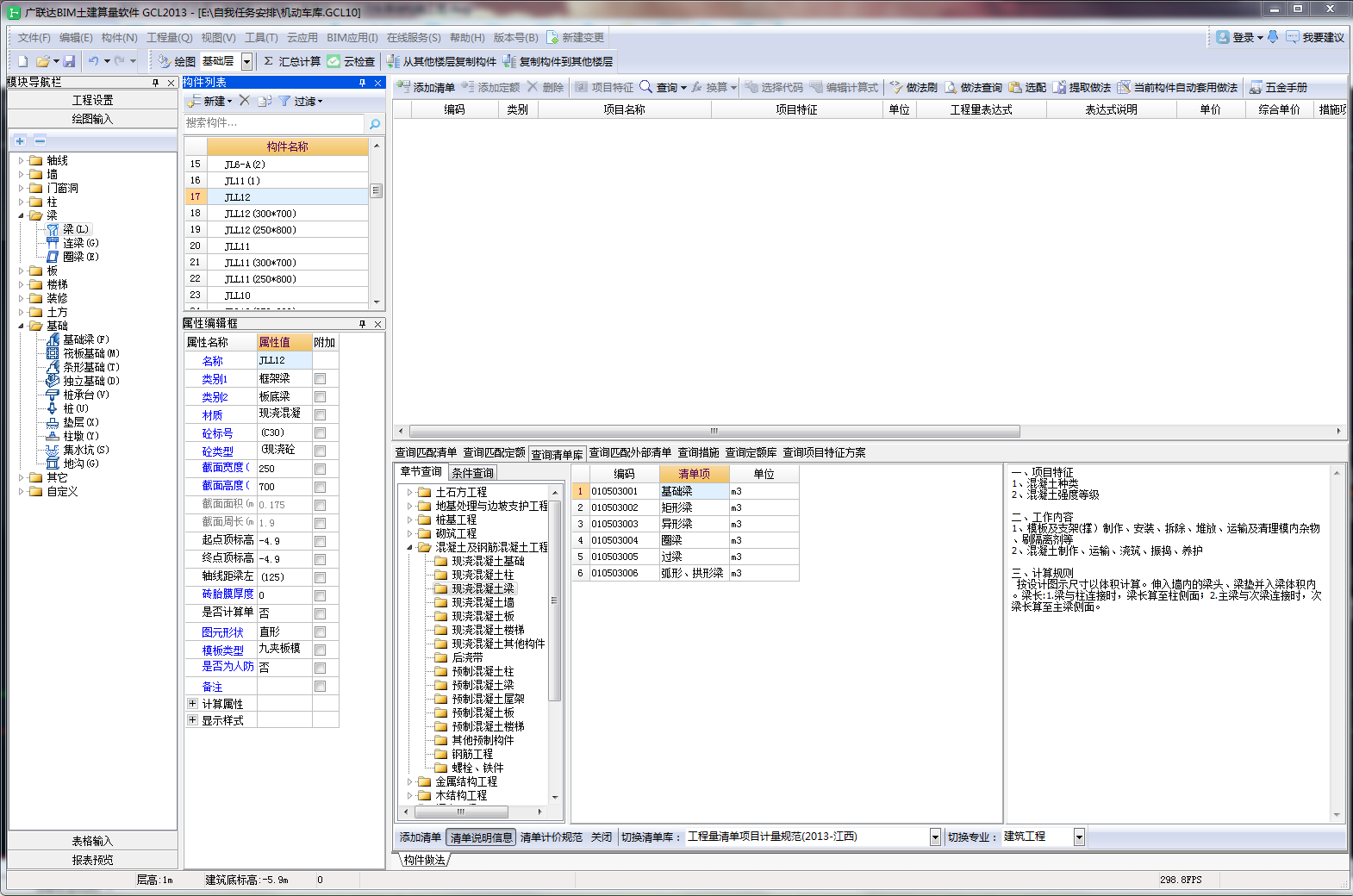This screenshot has height=896, width=1353.
Task: Click 从其他楼层复制构件
Action: coord(441,61)
